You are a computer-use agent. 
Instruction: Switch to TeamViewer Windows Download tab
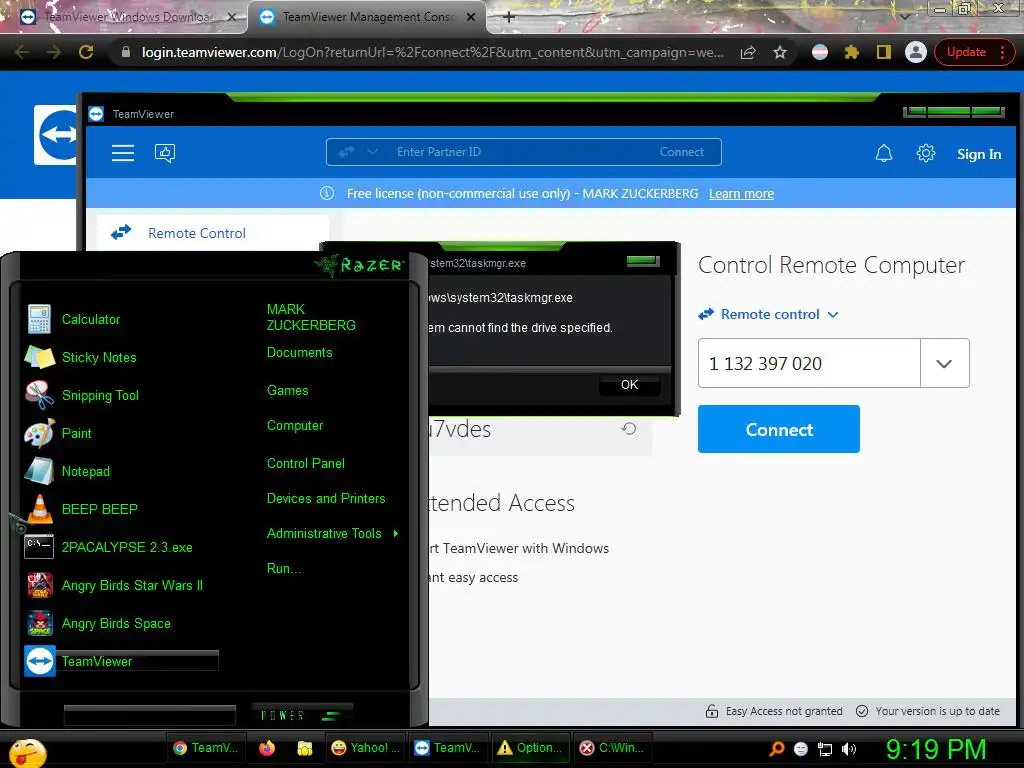click(x=127, y=17)
